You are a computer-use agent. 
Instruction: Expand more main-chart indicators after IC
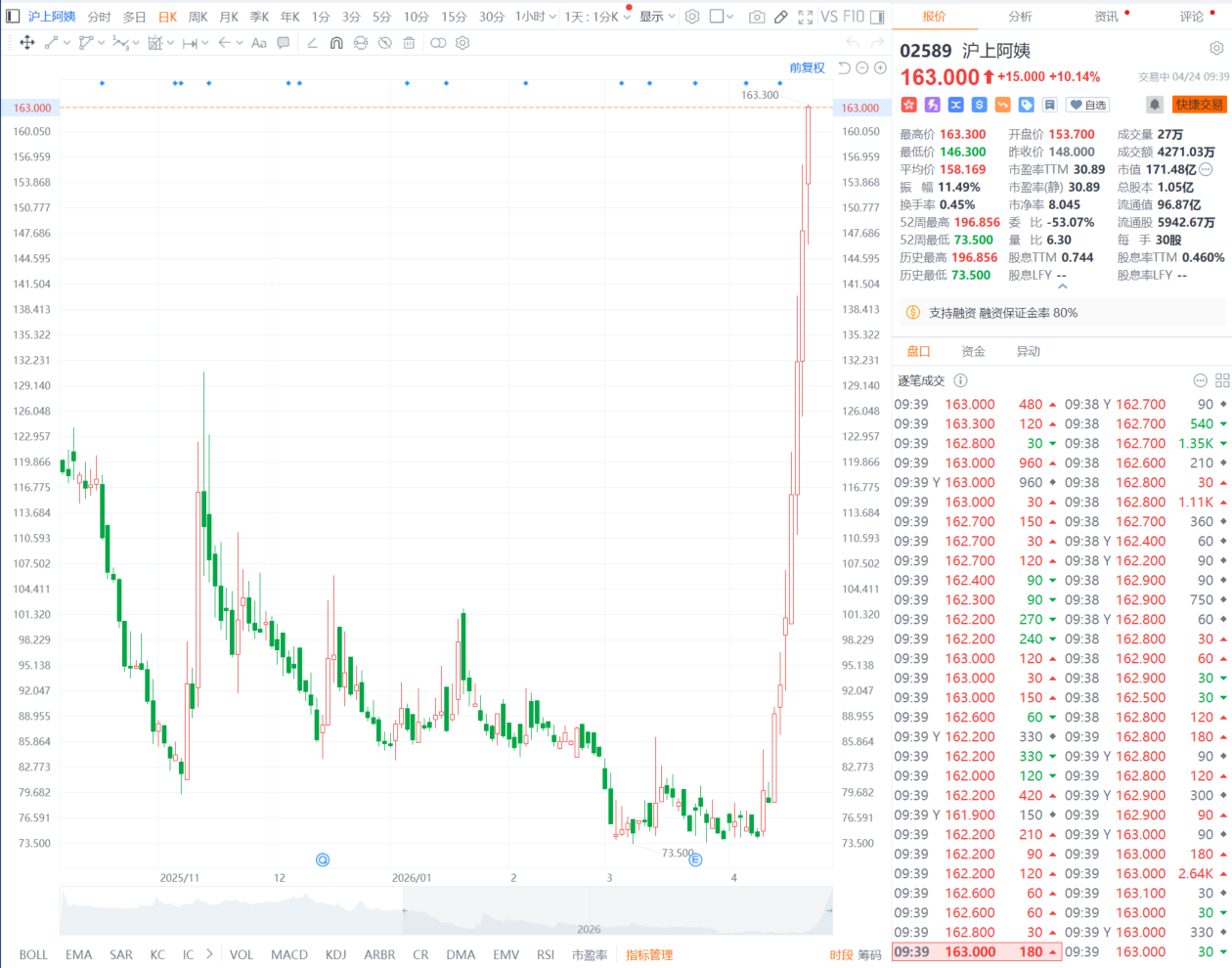(x=209, y=954)
